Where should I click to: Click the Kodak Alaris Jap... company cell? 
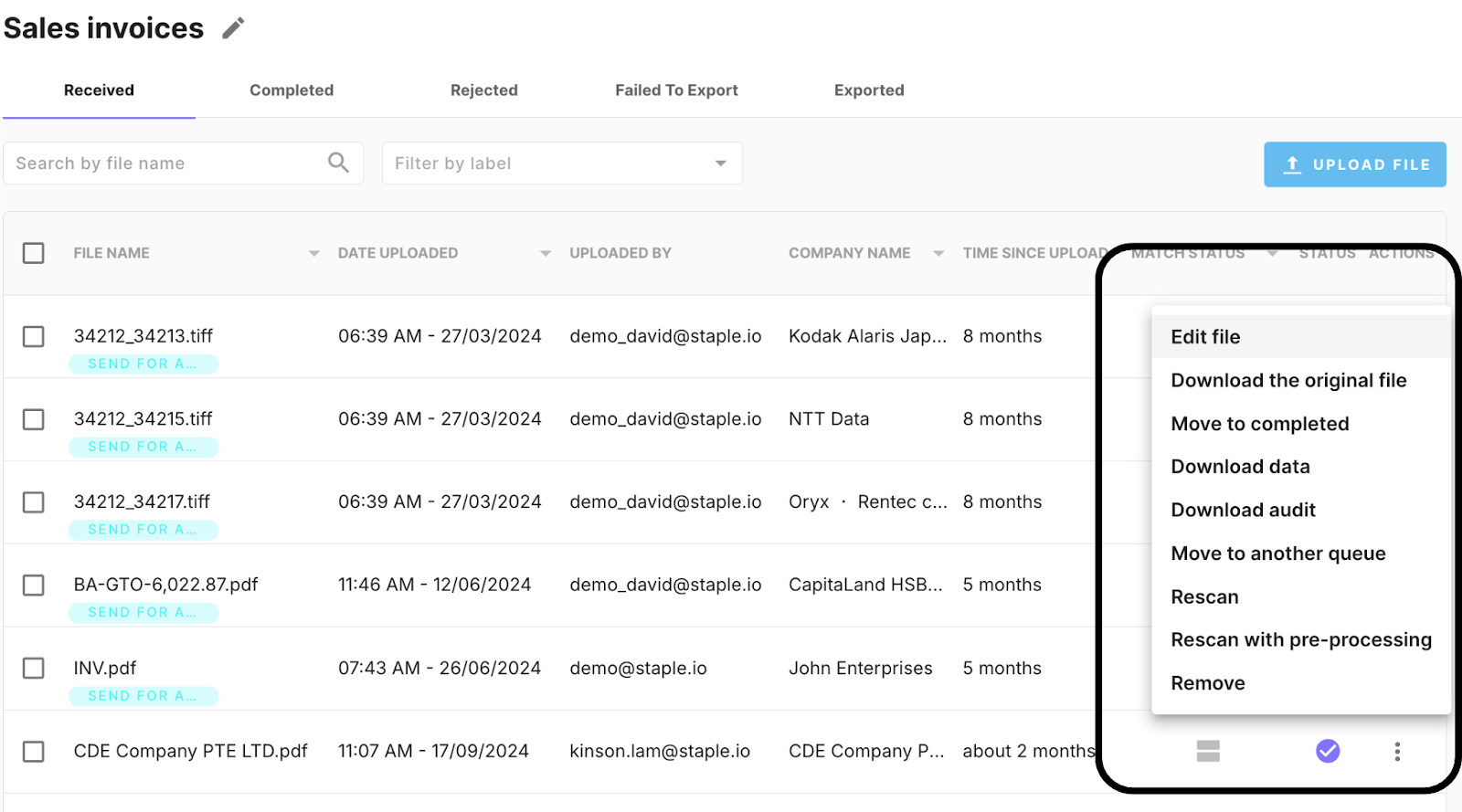pyautogui.click(x=868, y=336)
